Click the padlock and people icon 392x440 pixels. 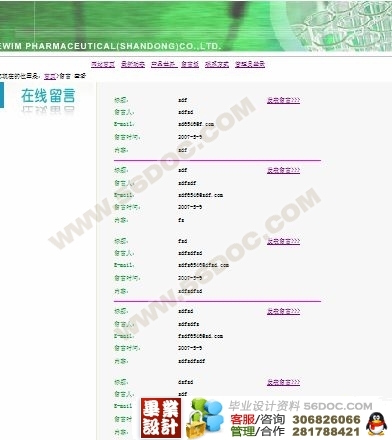point(204,418)
